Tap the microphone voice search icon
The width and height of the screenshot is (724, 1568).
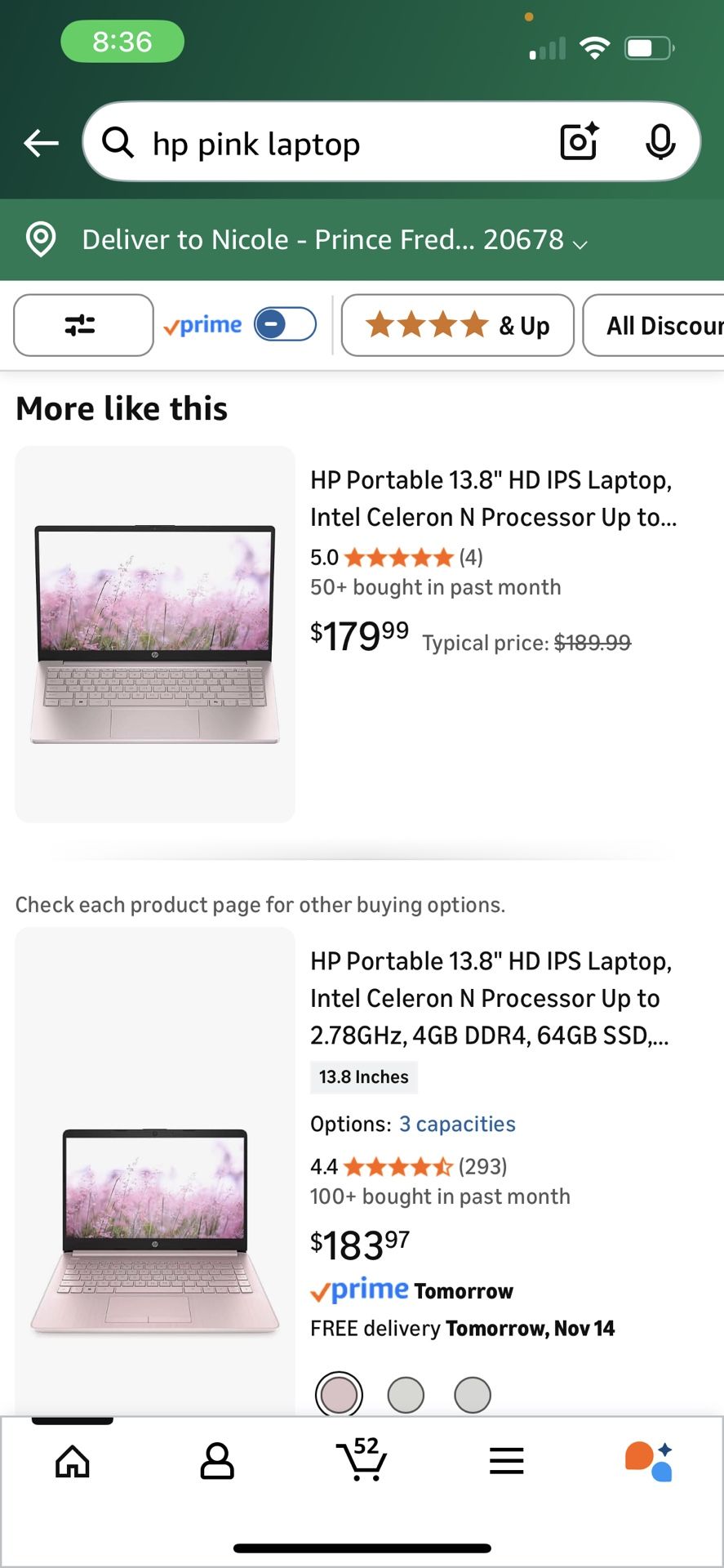[x=660, y=142]
